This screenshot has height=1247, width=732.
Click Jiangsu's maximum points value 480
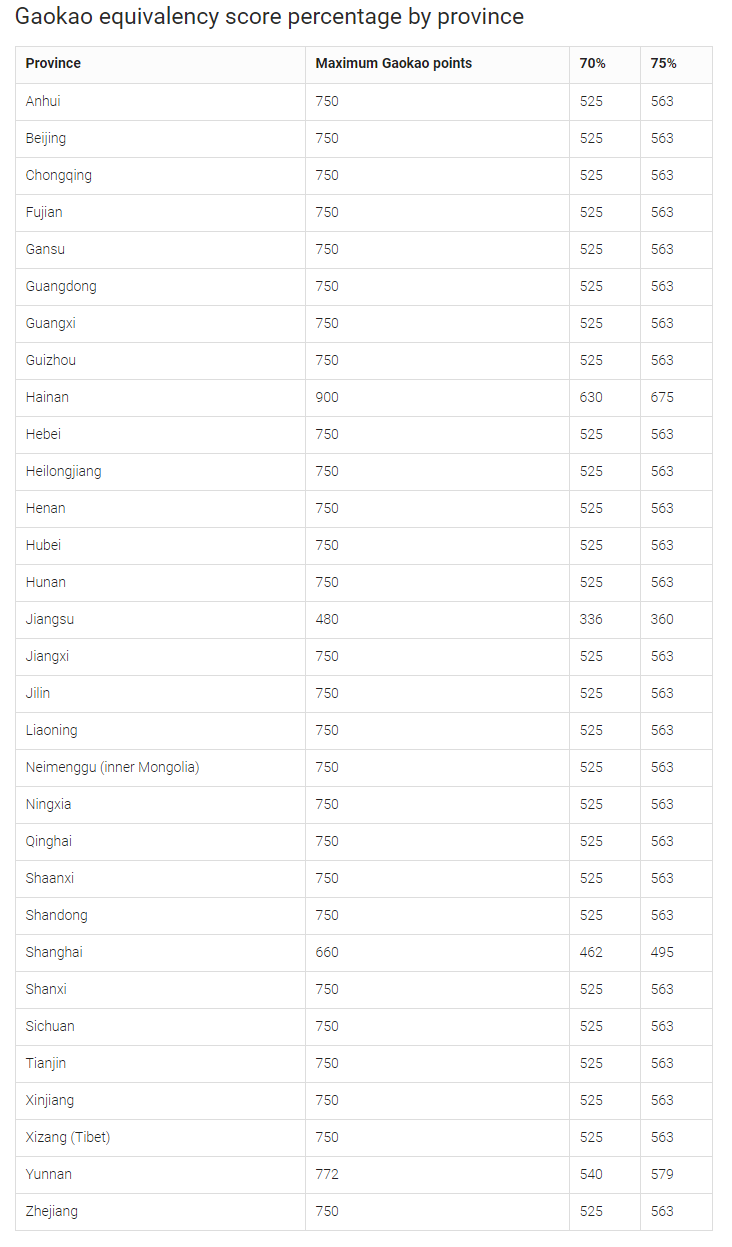[327, 619]
